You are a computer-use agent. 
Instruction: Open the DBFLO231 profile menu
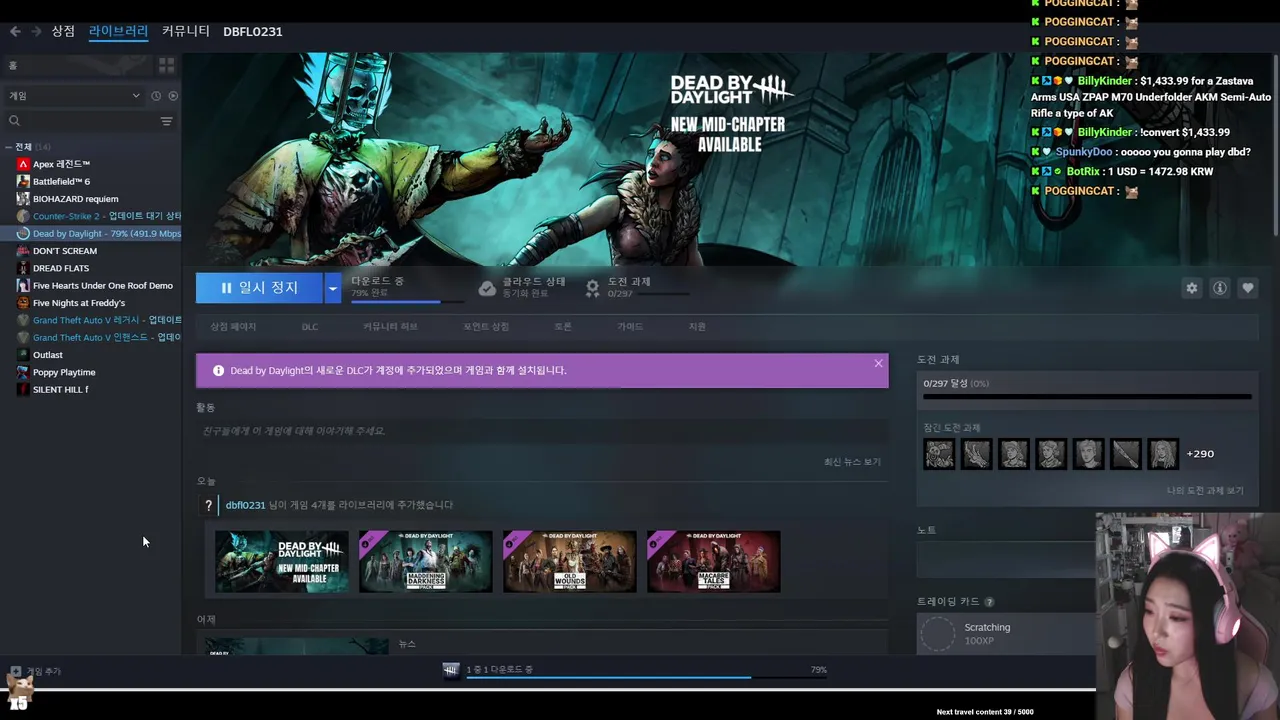click(252, 32)
